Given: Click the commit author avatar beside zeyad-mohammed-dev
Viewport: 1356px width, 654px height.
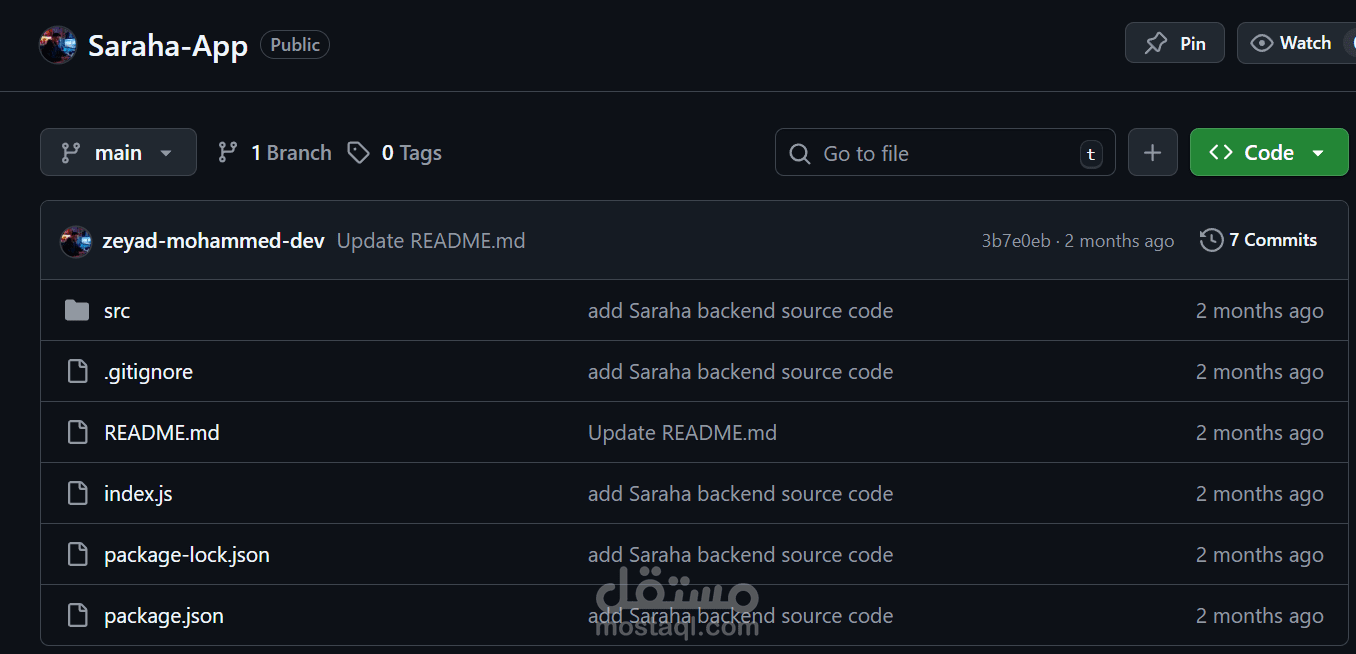Looking at the screenshot, I should [76, 241].
